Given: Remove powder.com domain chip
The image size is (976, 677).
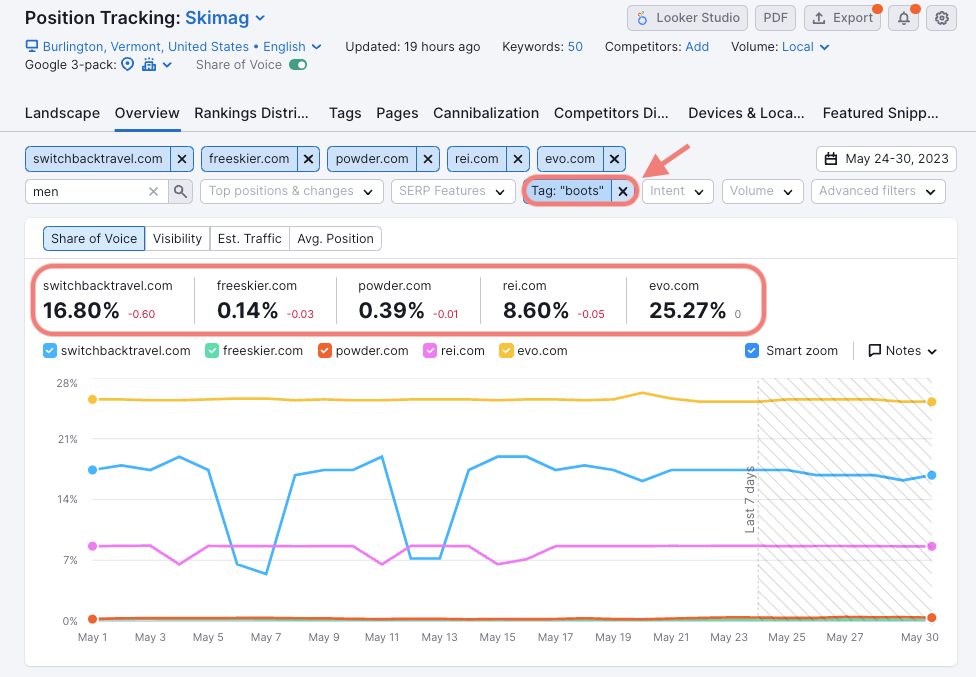Looking at the screenshot, I should 428,159.
